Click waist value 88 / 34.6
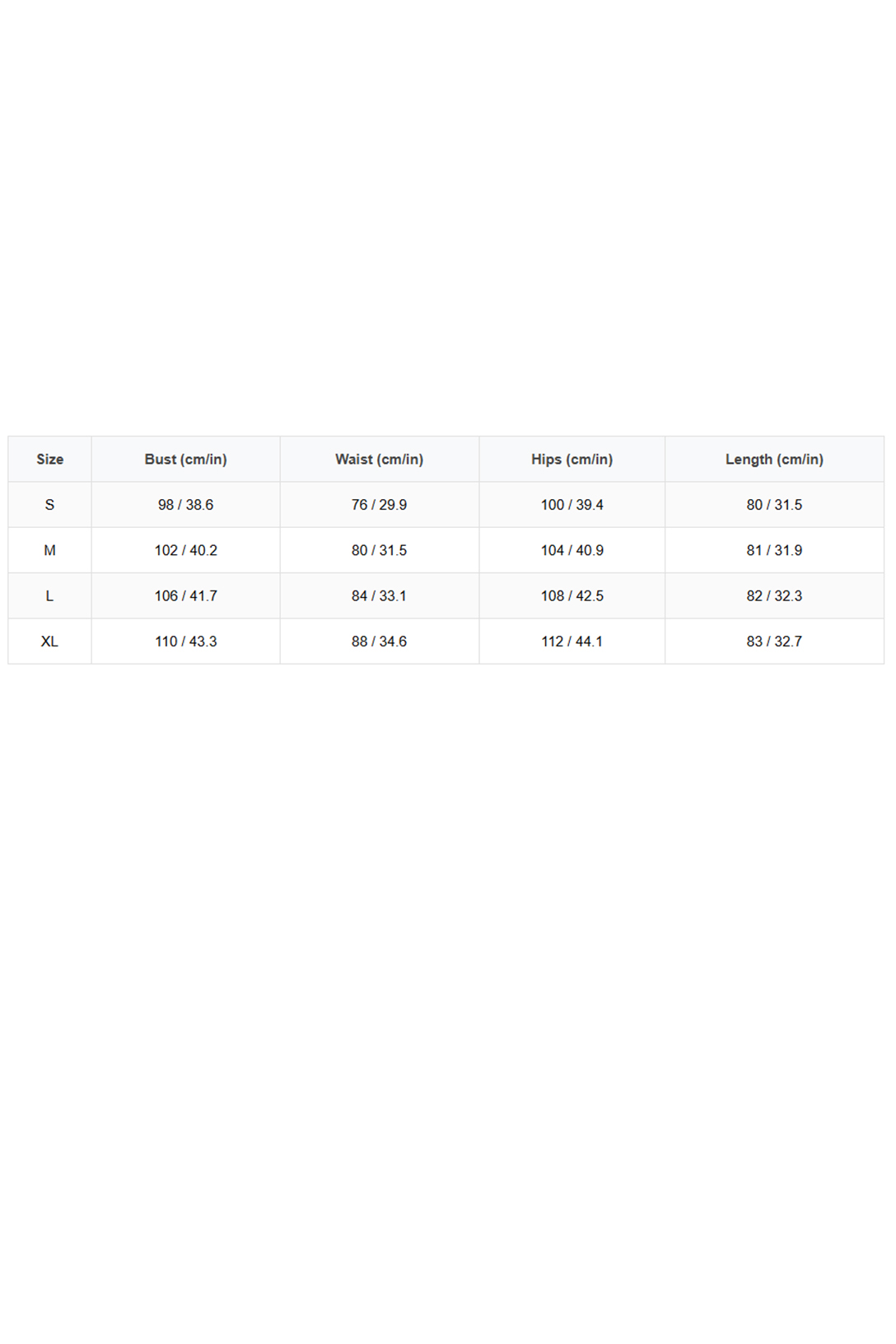 (379, 642)
